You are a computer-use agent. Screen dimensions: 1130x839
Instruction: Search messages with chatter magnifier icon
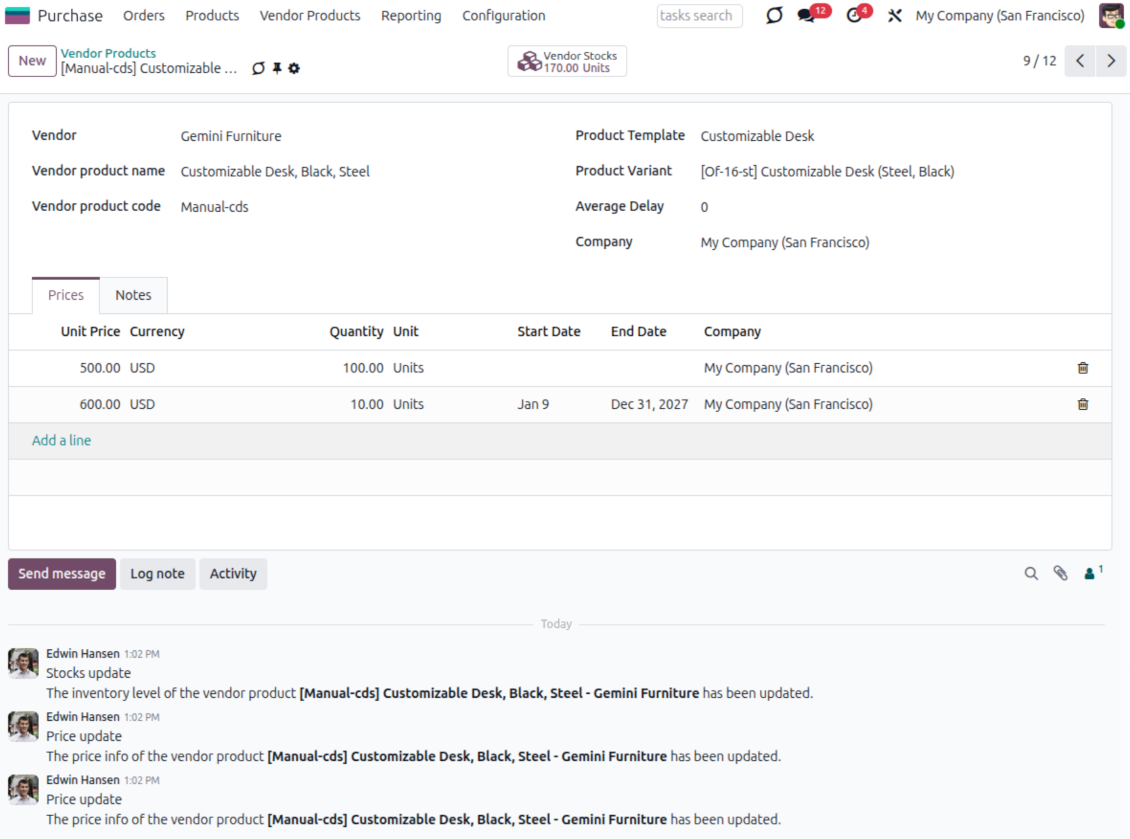tap(1031, 574)
